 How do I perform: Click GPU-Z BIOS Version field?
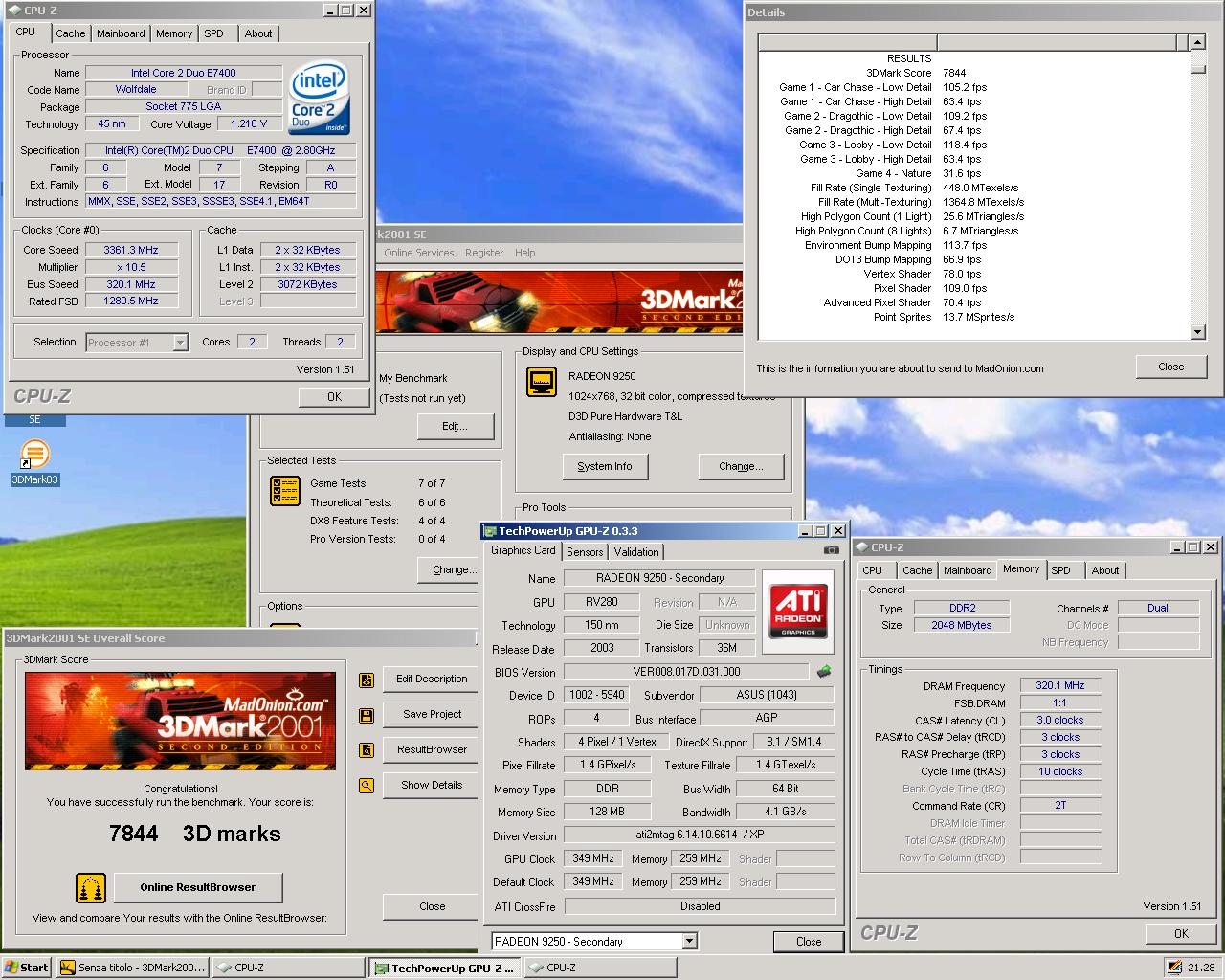[686, 672]
